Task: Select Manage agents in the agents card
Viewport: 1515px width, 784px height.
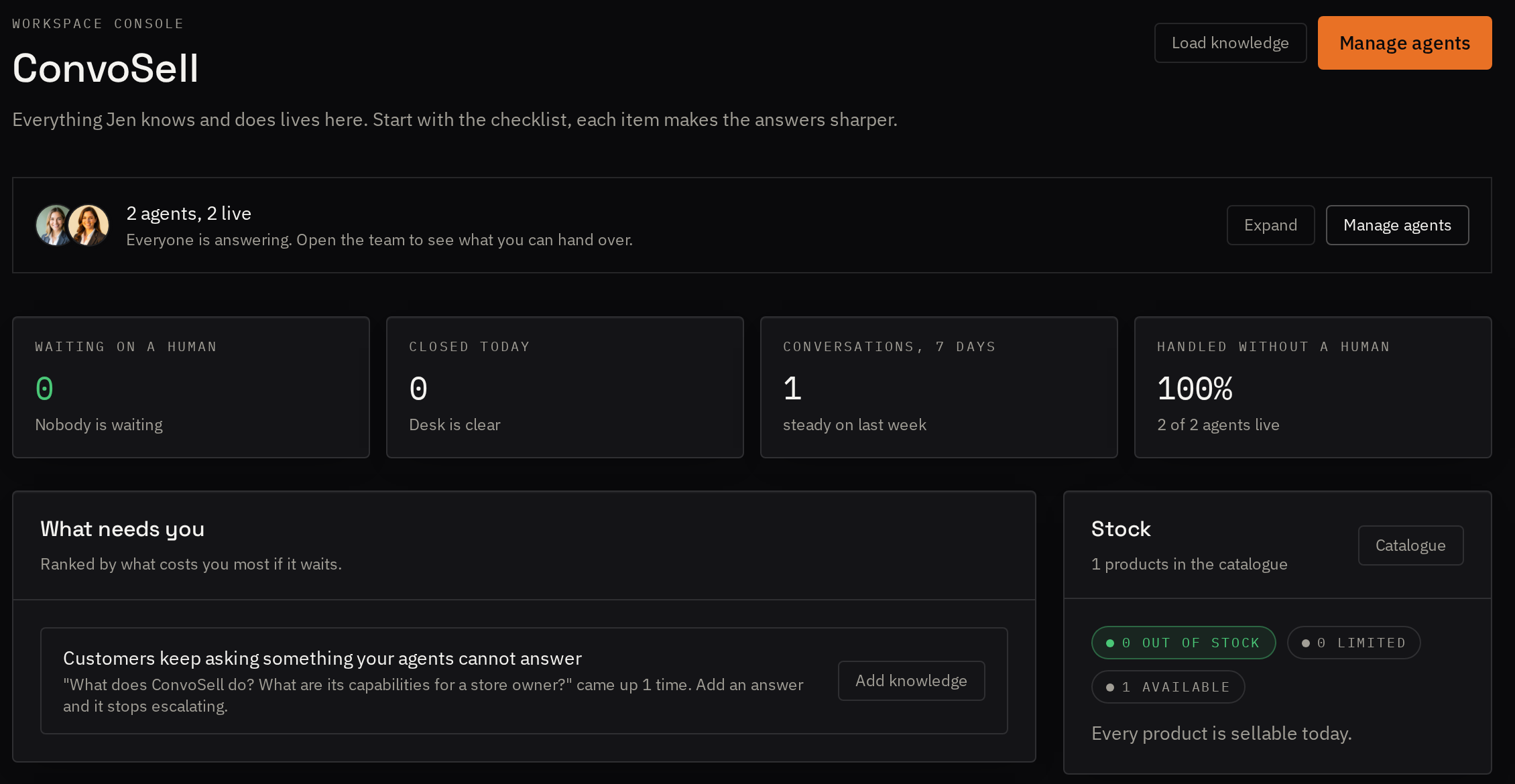Action: [1397, 225]
